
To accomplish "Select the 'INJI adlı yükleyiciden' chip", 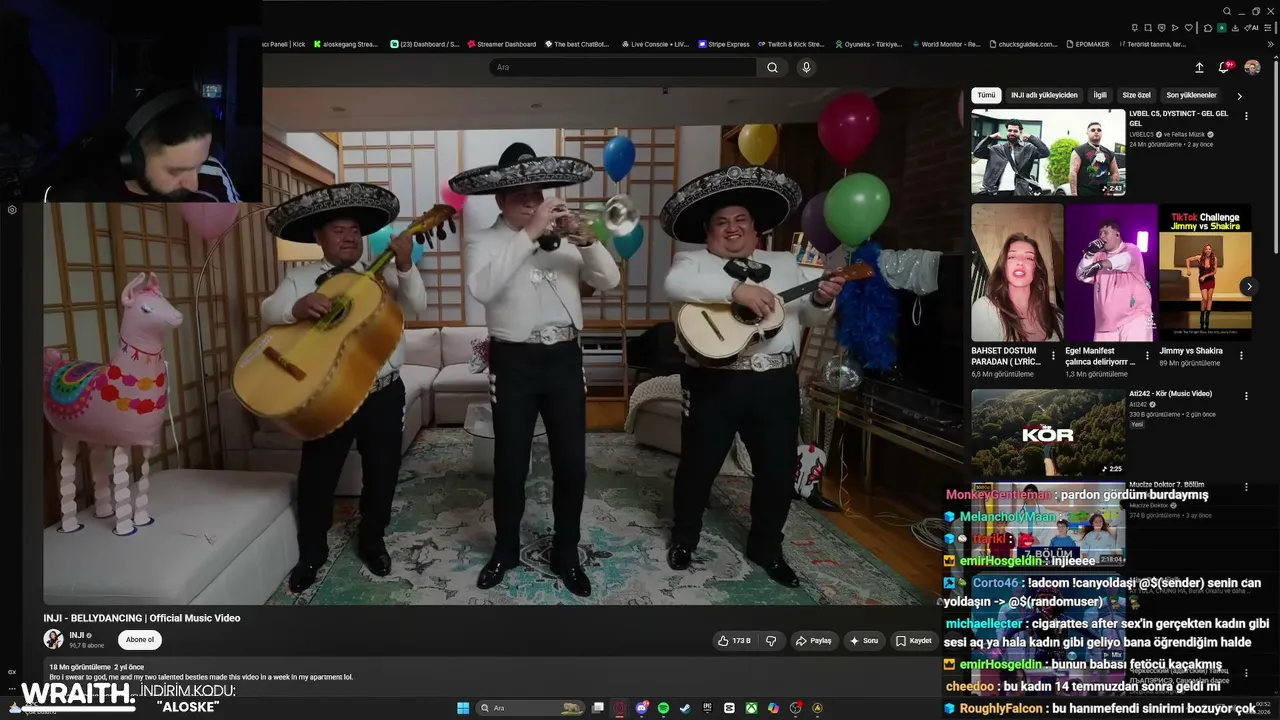I will click(1044, 95).
